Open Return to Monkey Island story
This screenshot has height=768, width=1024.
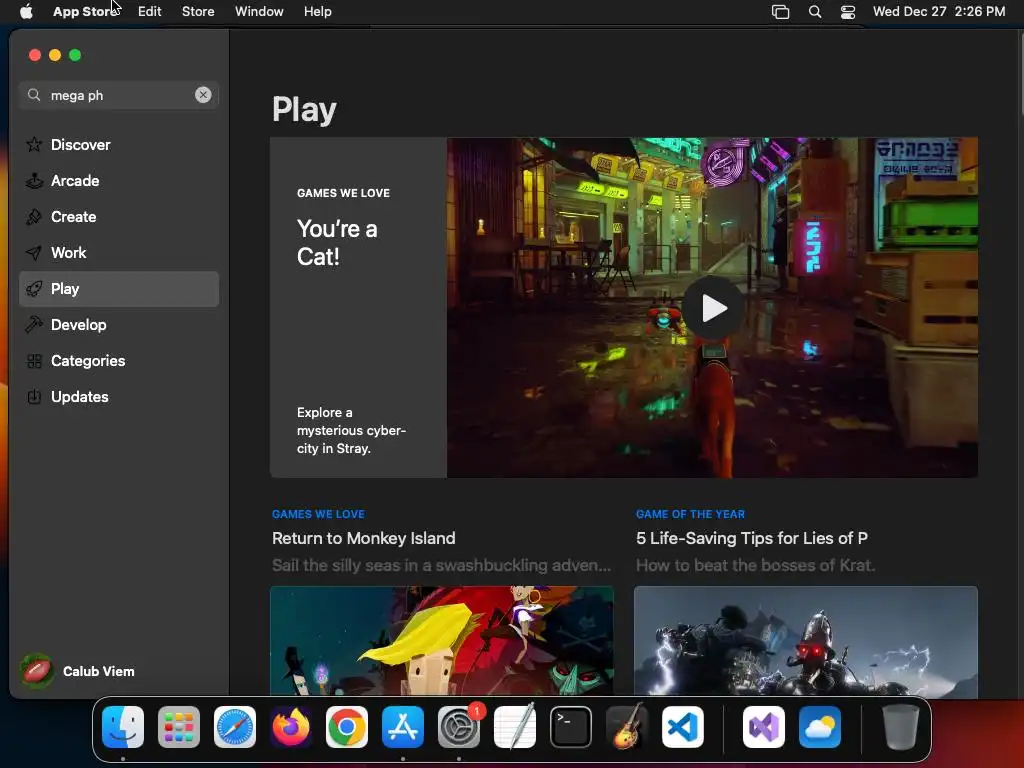click(364, 538)
